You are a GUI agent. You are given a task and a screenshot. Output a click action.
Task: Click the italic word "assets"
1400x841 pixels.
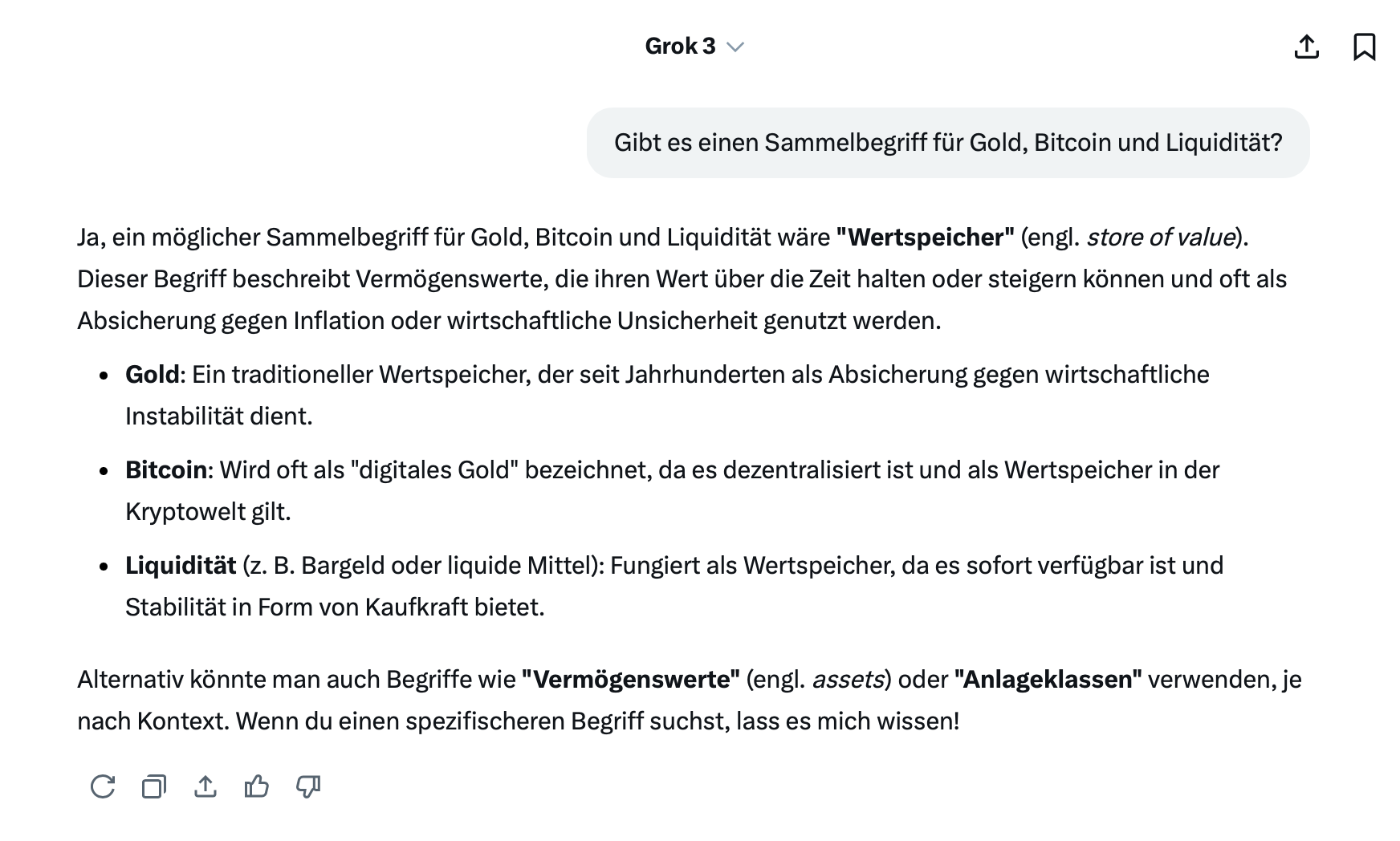(x=848, y=680)
